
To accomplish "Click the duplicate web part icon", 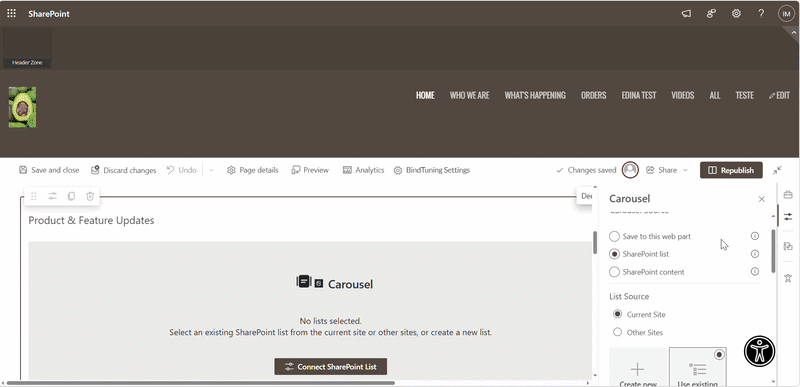I will pos(71,196).
